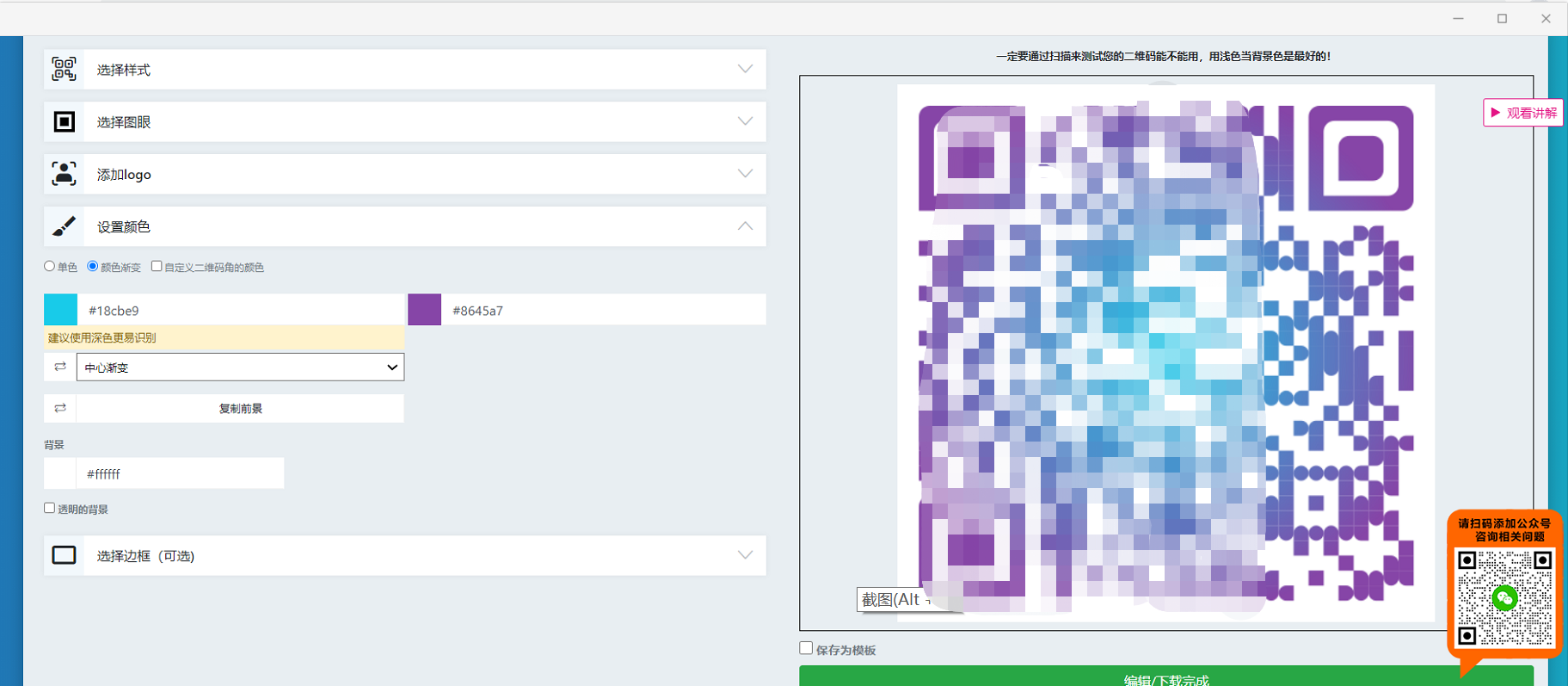The image size is (1568, 686).
Task: Select the 单色 radio button
Action: tap(49, 266)
